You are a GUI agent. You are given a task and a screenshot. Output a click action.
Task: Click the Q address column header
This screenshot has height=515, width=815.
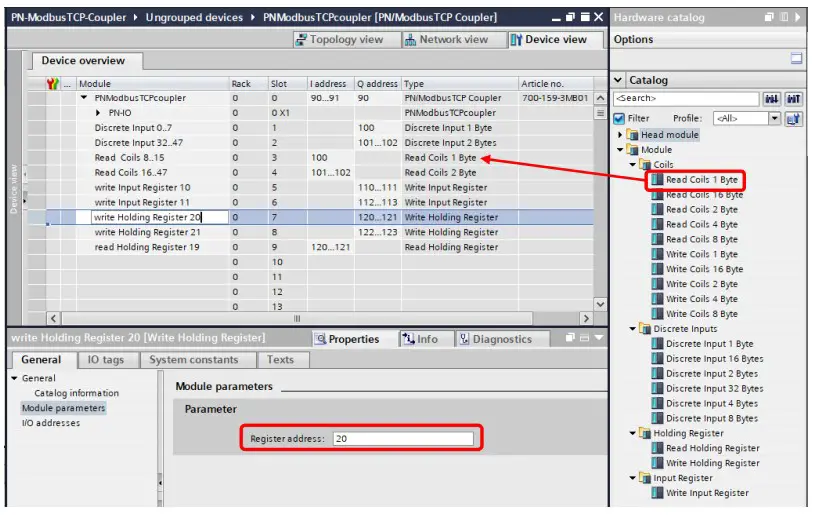pos(377,84)
